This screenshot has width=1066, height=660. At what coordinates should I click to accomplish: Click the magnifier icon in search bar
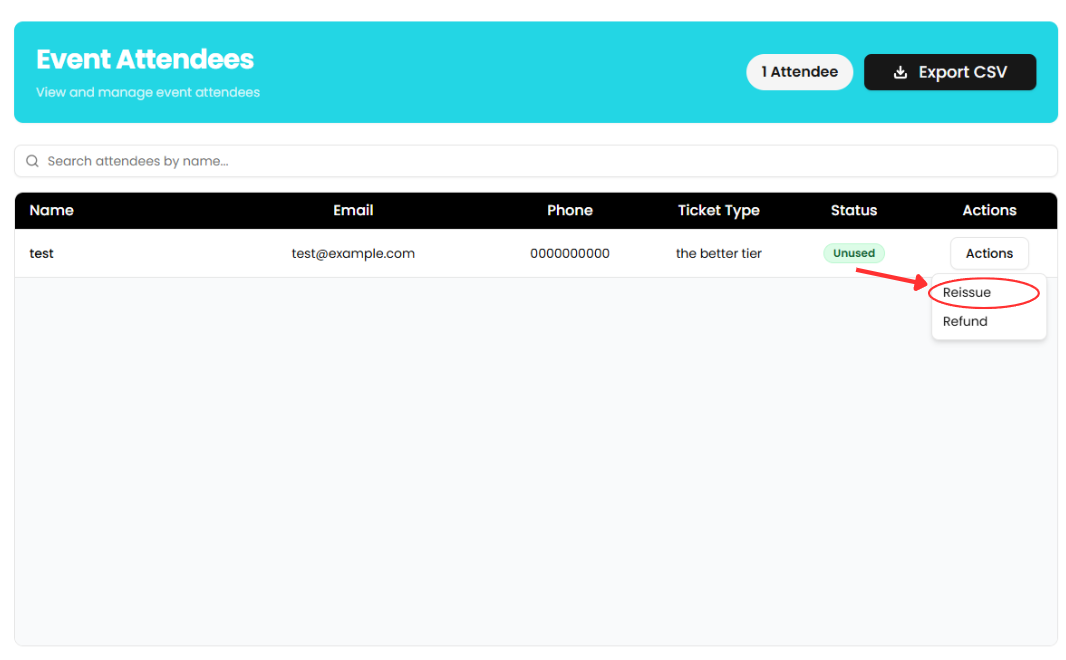(33, 161)
